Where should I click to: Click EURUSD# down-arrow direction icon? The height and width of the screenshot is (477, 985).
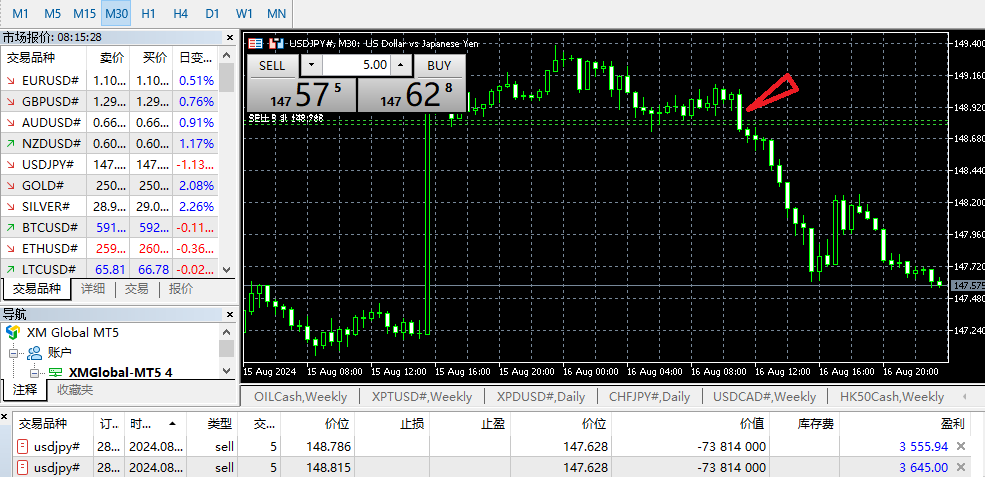pos(11,81)
